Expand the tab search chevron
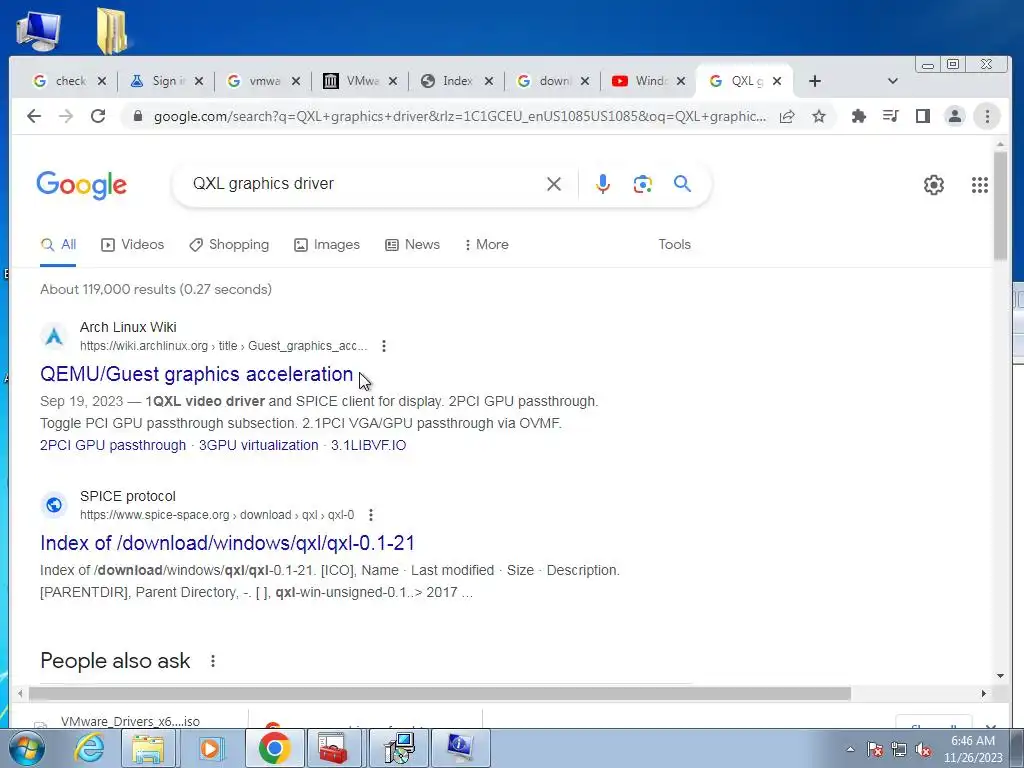This screenshot has width=1024, height=768. pos(893,81)
